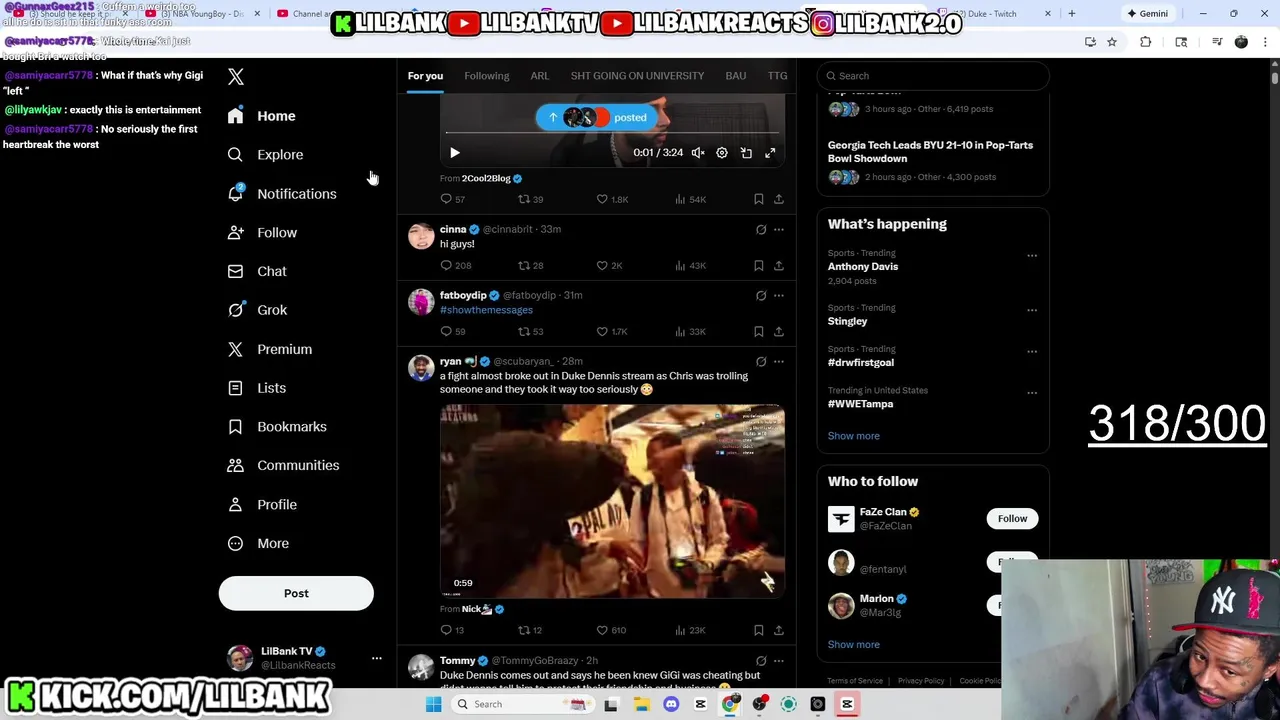Bookmark the 2Cool2Blog video post
Screen dimensions: 1280x720
759,199
